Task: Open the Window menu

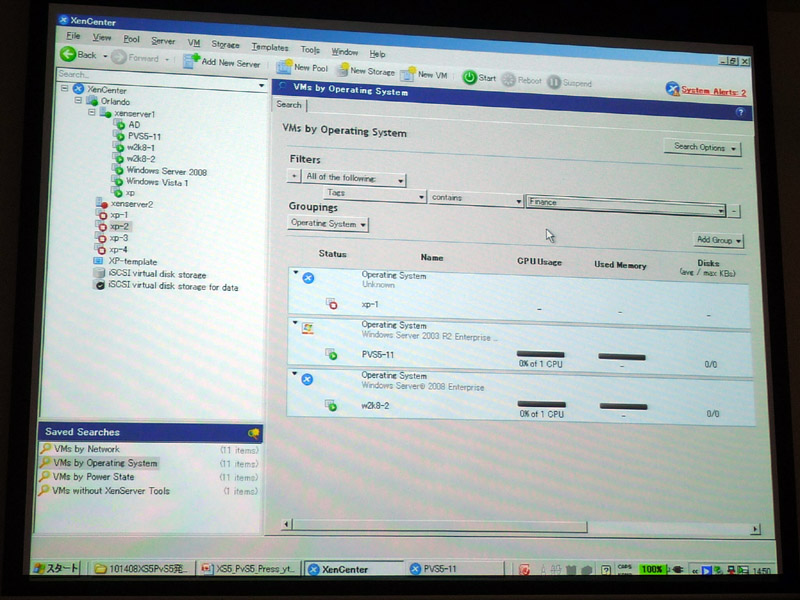Action: tap(344, 52)
